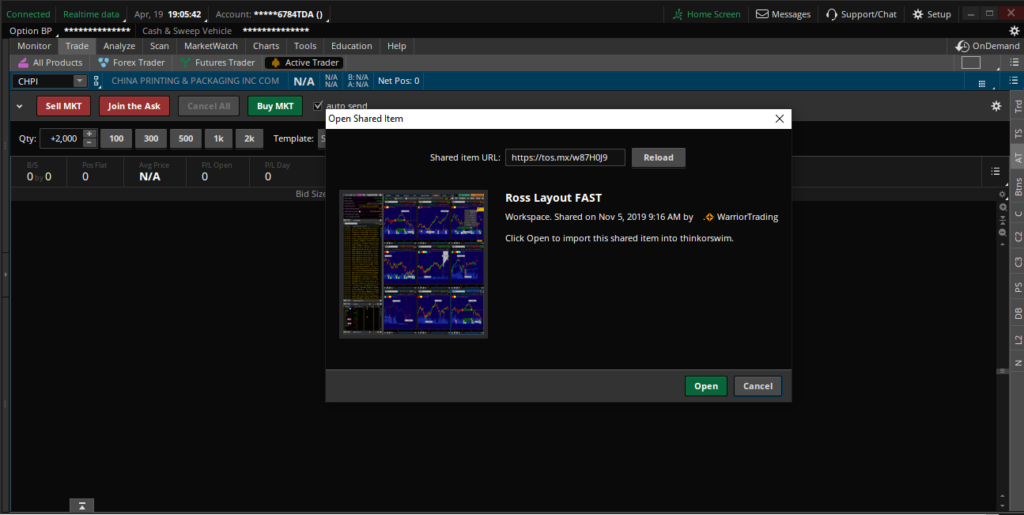Open Scan main tab
The height and width of the screenshot is (515, 1024).
[x=159, y=46]
